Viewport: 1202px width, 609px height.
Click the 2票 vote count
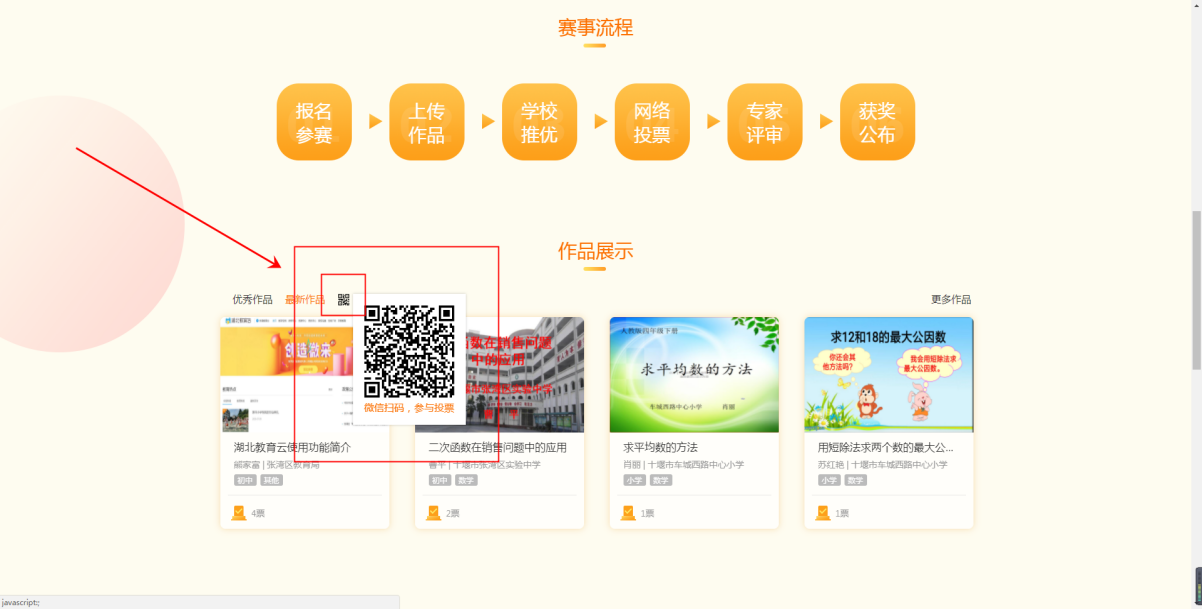[453, 514]
